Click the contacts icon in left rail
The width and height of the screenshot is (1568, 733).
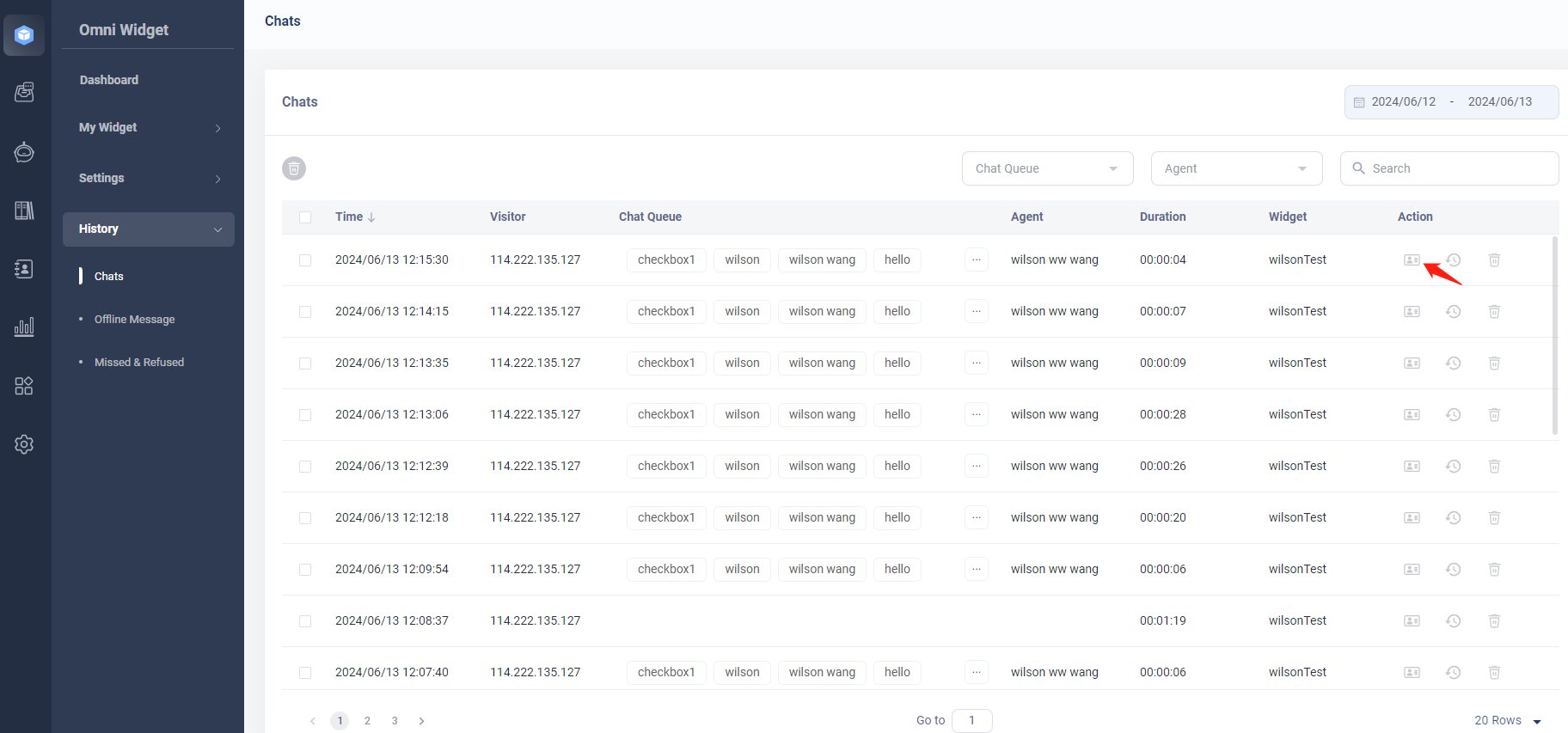(x=24, y=269)
